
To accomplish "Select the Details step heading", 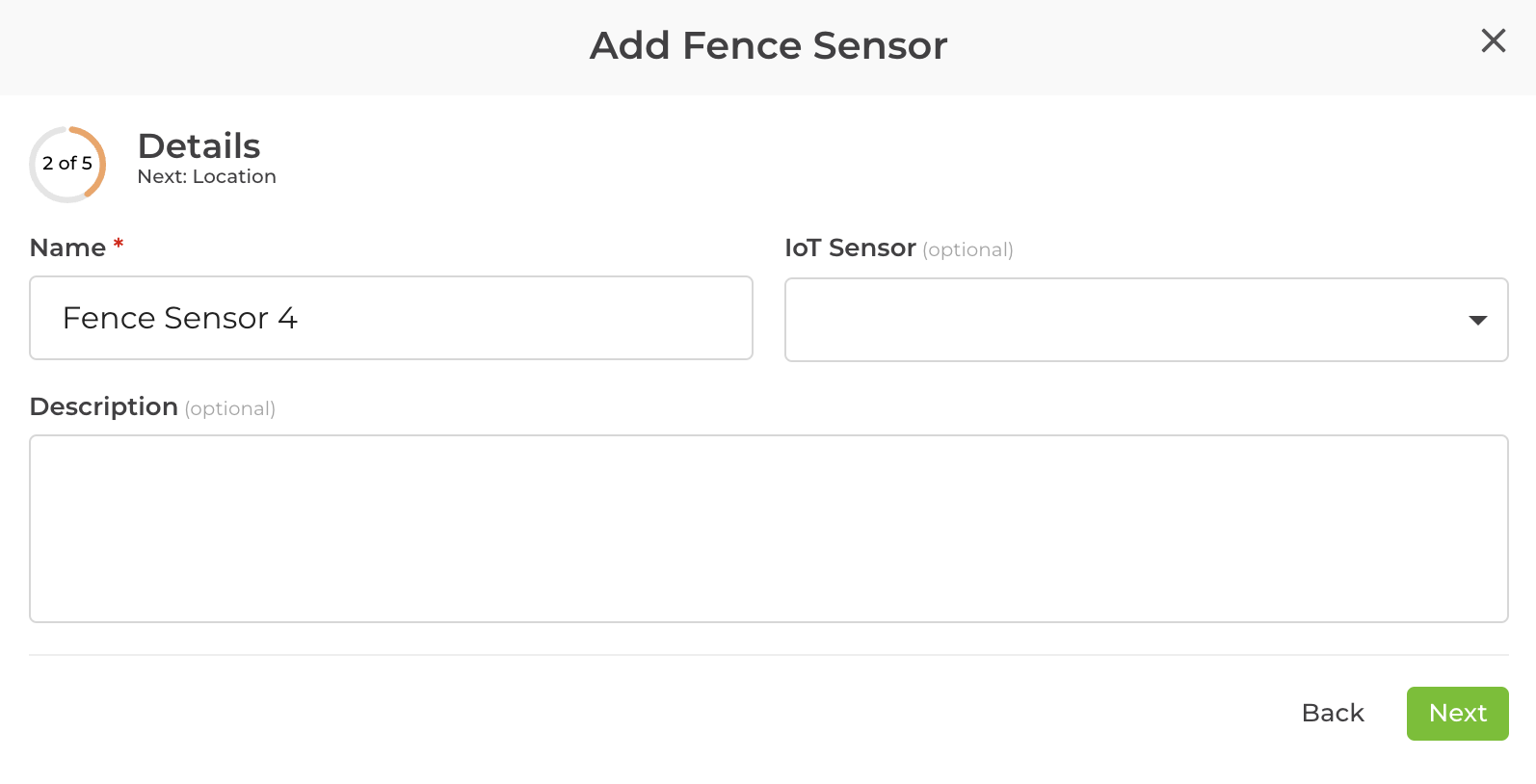I will [x=199, y=146].
